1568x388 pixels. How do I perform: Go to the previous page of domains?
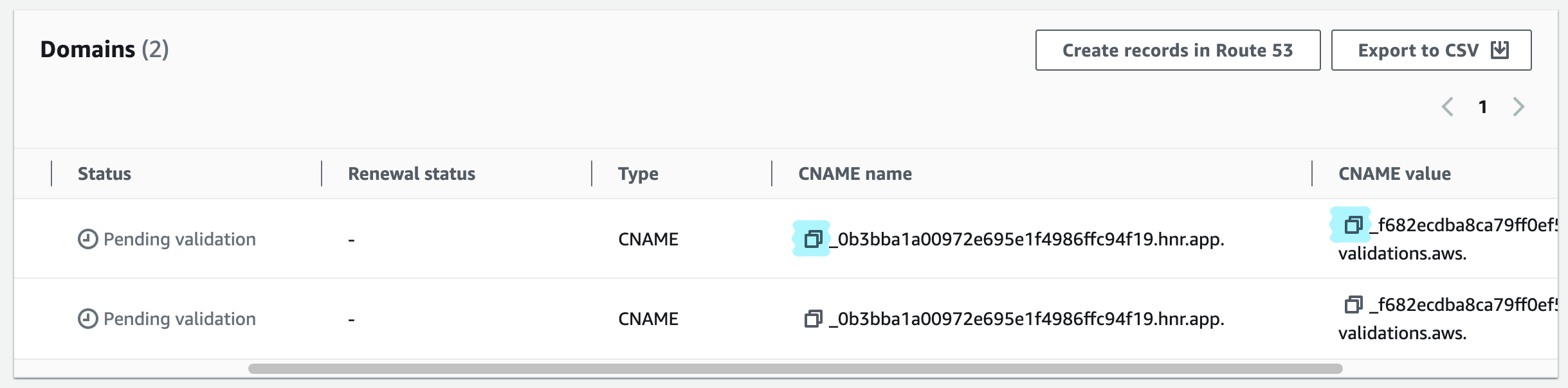[x=1447, y=107]
